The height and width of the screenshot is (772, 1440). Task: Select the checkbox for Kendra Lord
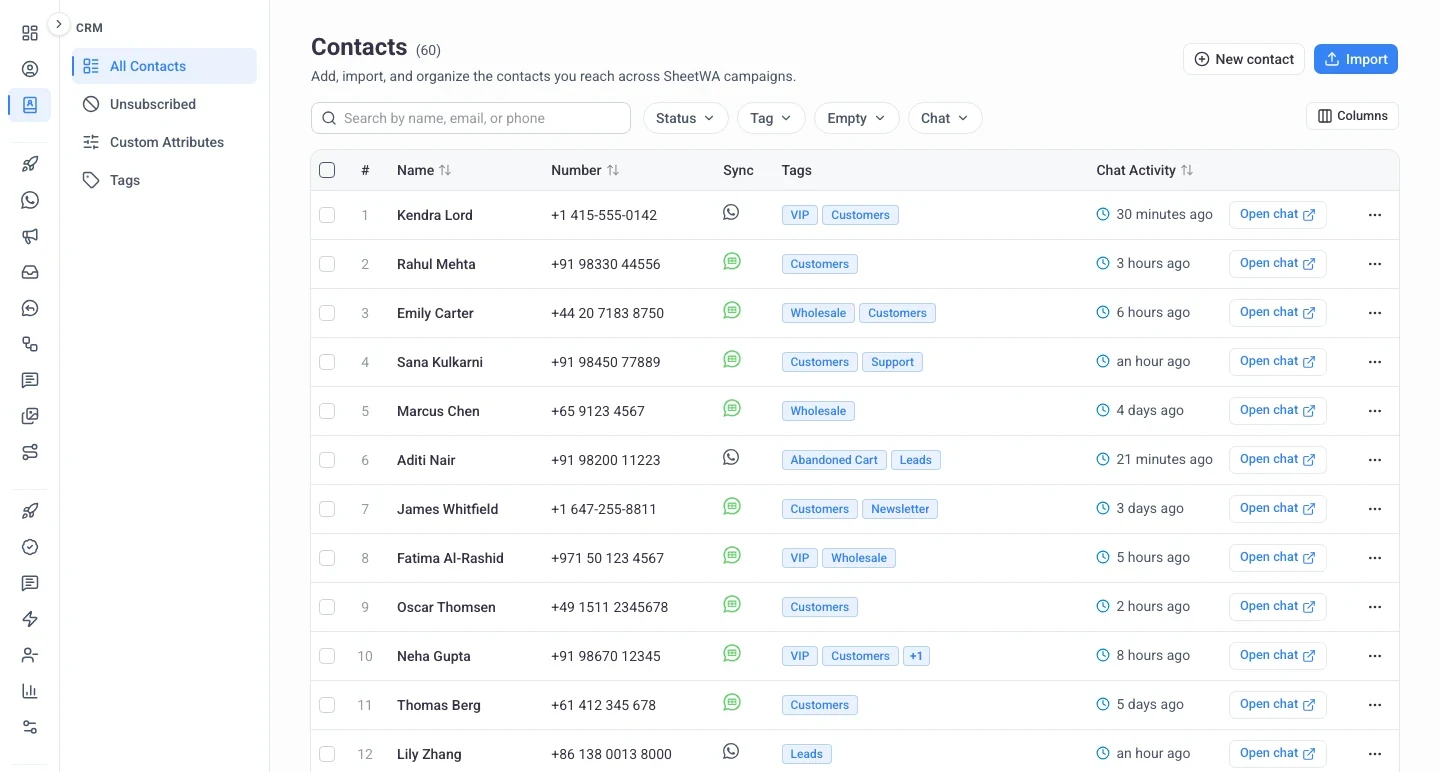click(x=327, y=215)
